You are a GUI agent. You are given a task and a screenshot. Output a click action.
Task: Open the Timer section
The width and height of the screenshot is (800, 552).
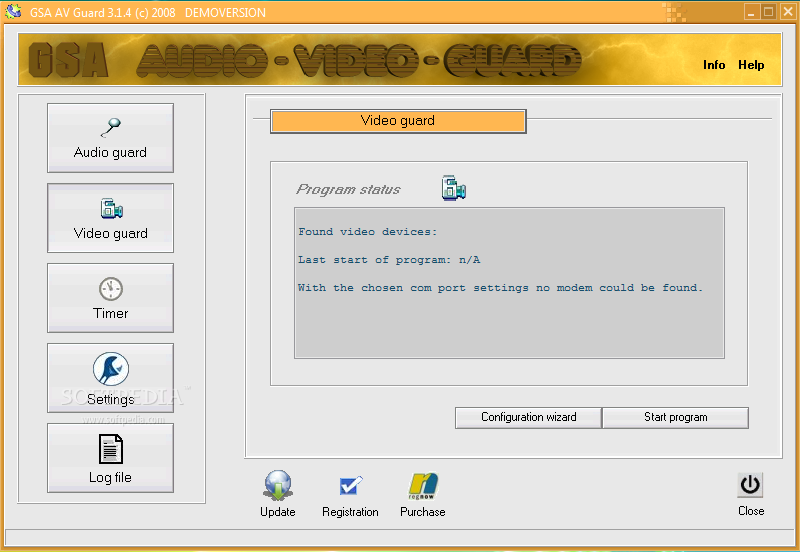point(110,298)
